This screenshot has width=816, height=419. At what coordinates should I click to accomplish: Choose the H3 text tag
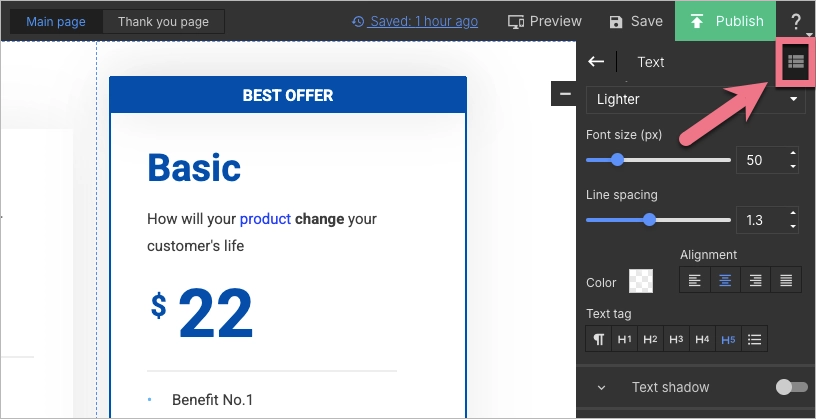pos(676,339)
